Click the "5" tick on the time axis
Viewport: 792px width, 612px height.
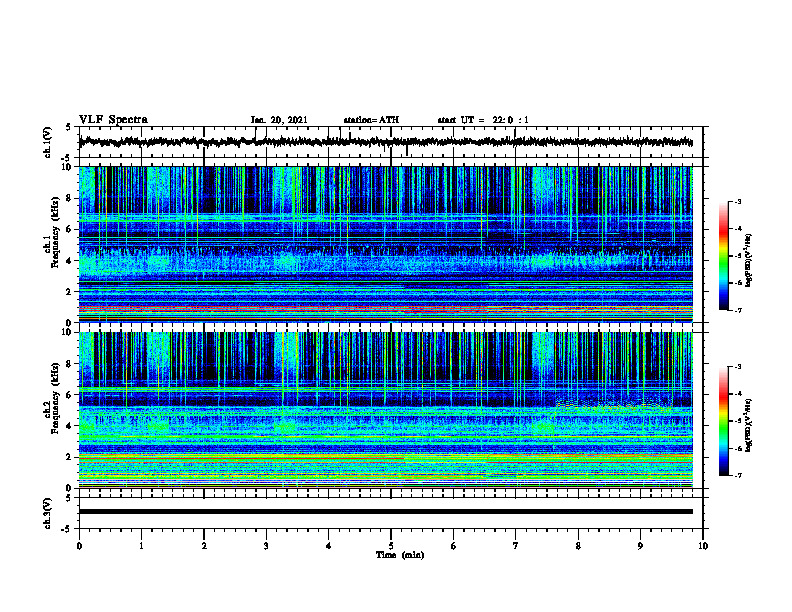click(391, 546)
